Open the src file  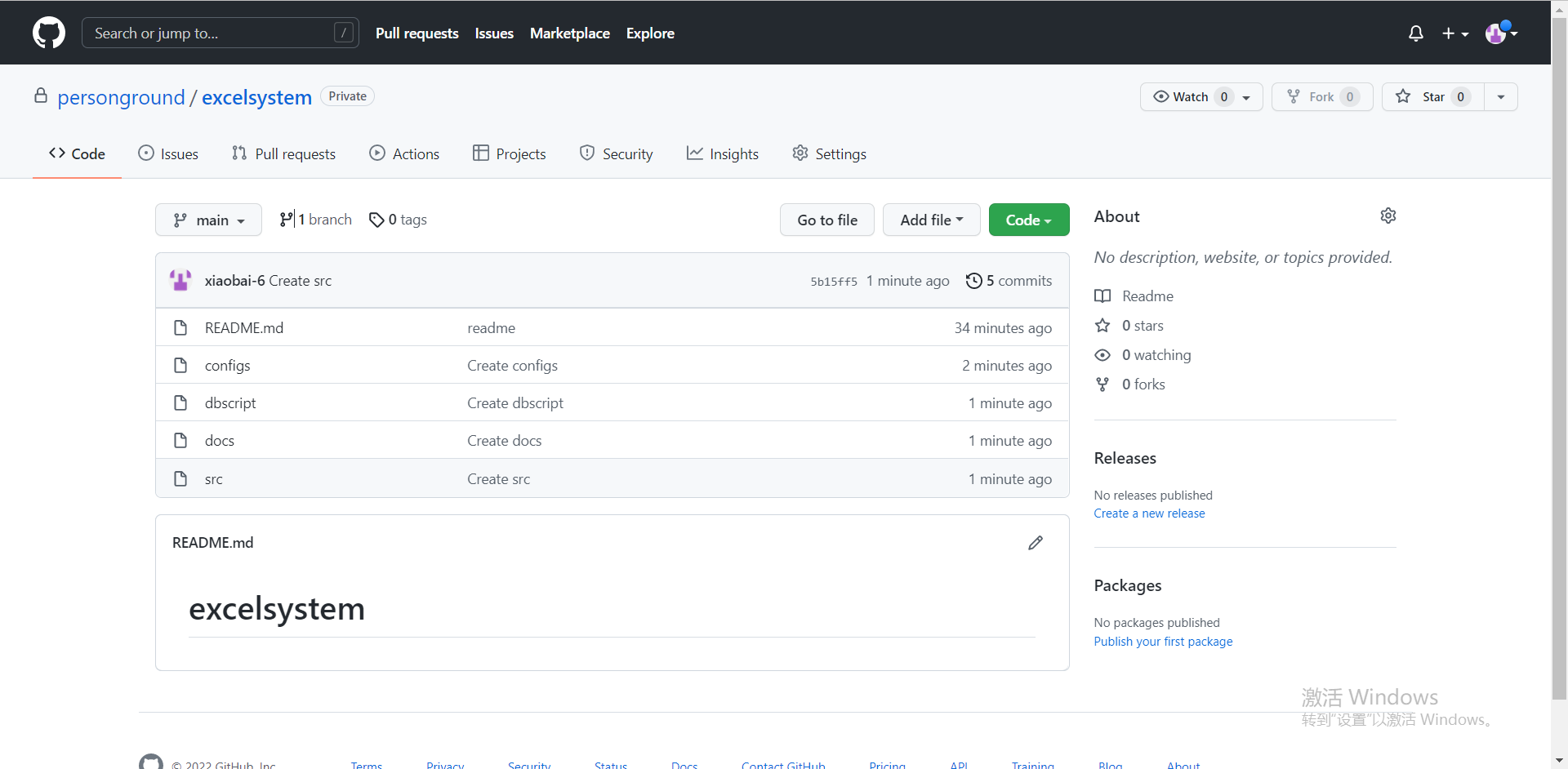(x=214, y=478)
